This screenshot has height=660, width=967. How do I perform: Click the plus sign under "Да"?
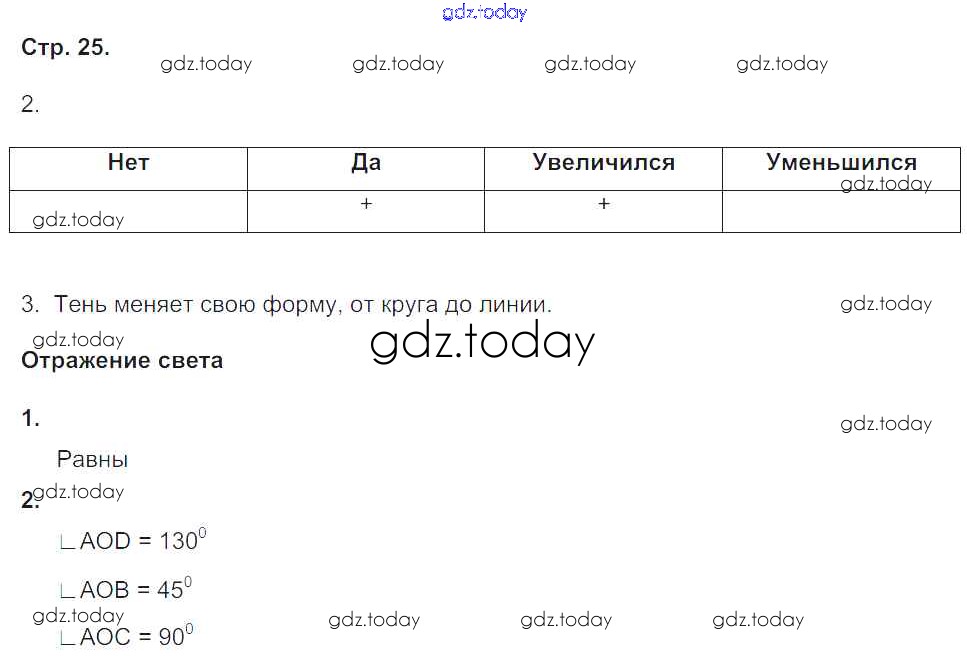(366, 204)
